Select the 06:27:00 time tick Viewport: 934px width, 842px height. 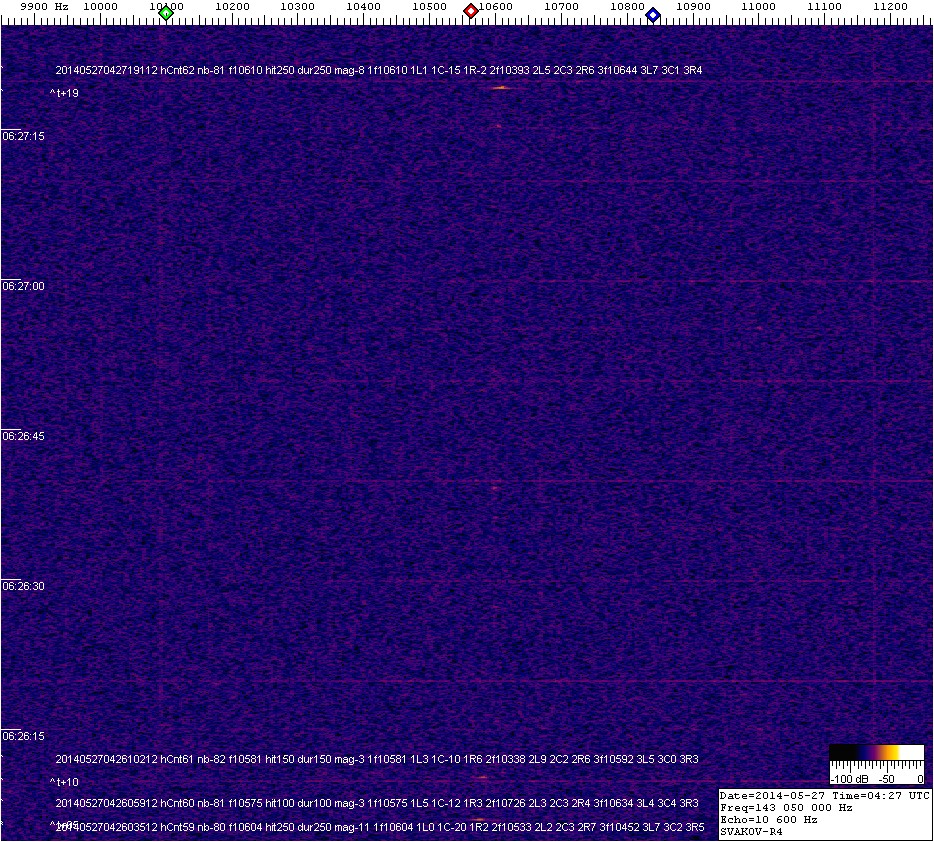click(x=23, y=286)
